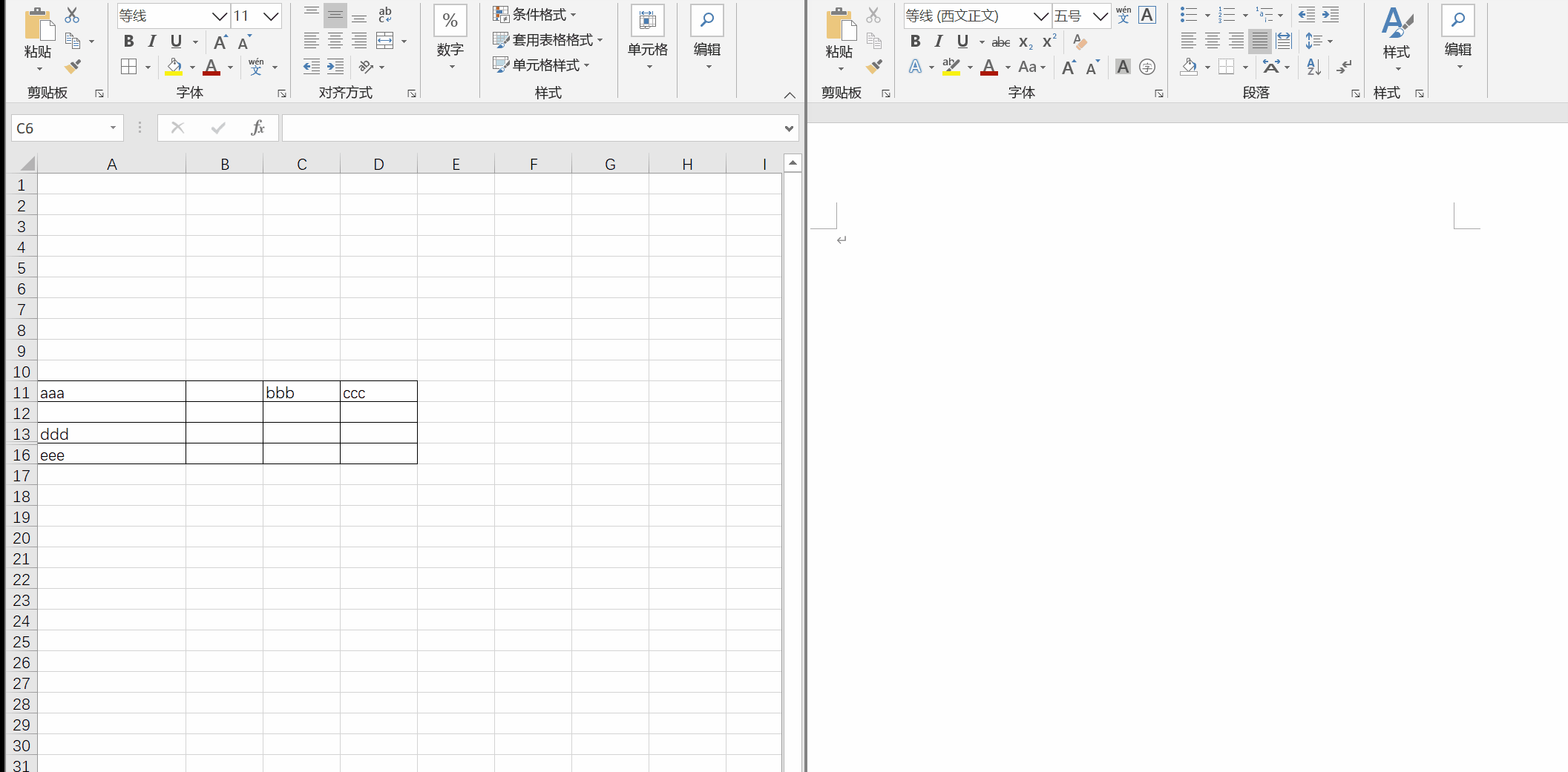The width and height of the screenshot is (1568, 772).
Task: Open the 编辑 editing menu in Excel
Action: 707,39
